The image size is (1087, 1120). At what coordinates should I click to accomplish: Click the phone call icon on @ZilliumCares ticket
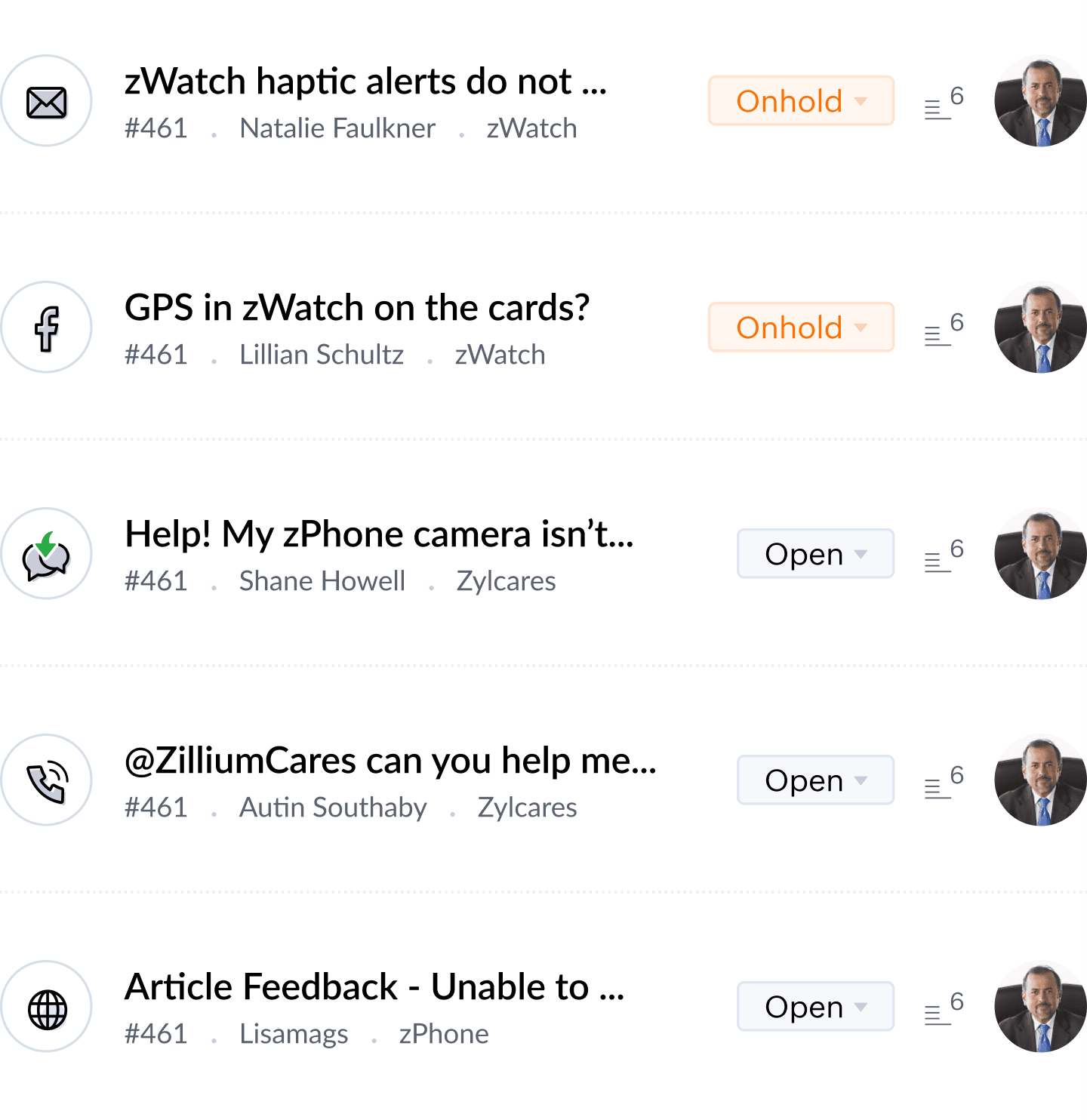46,780
